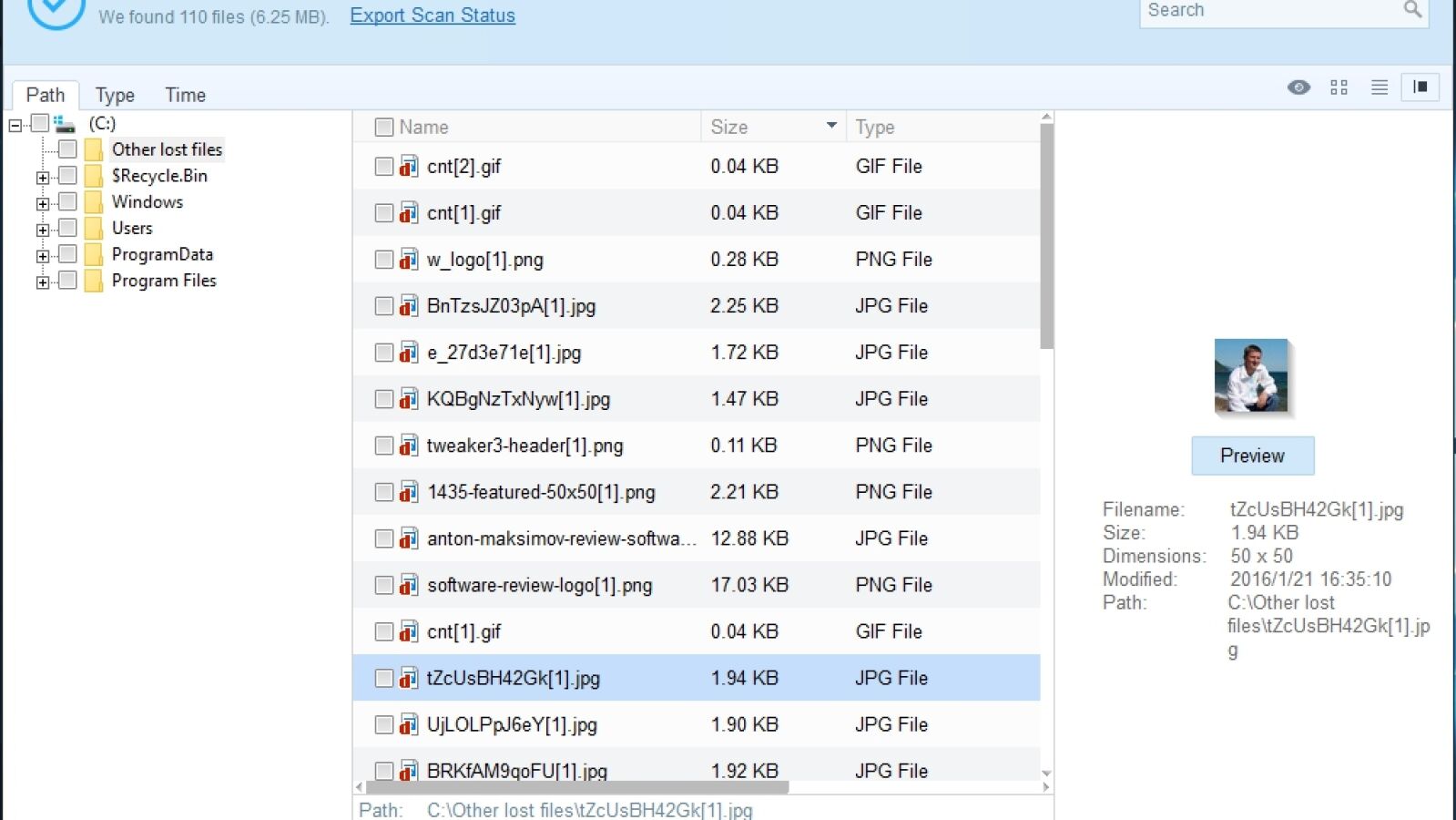Switch to thumbnail grid view
This screenshot has height=820, width=1456.
[x=1339, y=87]
